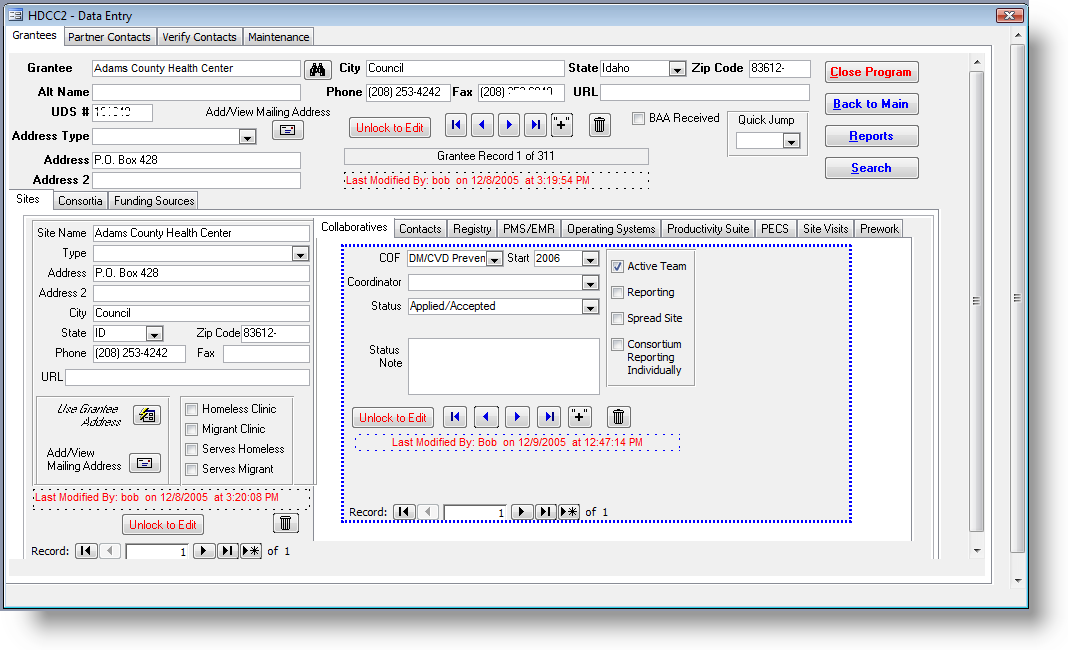Click site Unlock to Edit button

point(163,525)
